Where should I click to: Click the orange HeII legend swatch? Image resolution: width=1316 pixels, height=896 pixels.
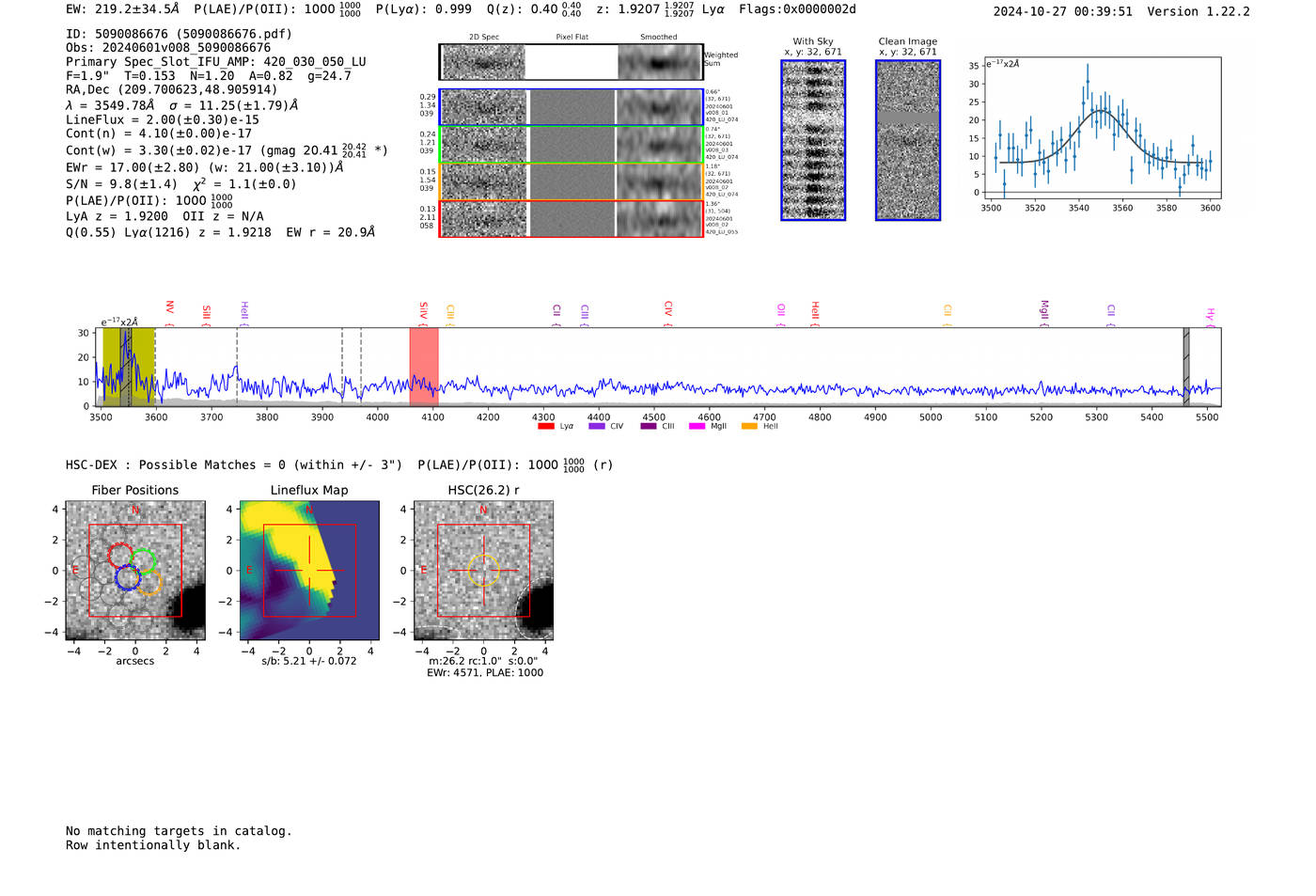[x=749, y=426]
